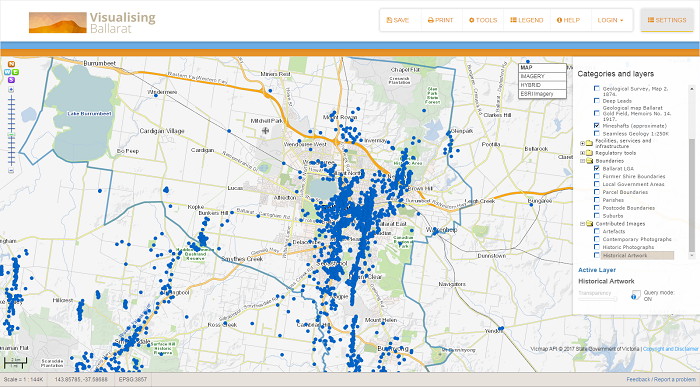Enable the Deep Leads layer checkbox
The height and width of the screenshot is (387, 700).
click(597, 101)
